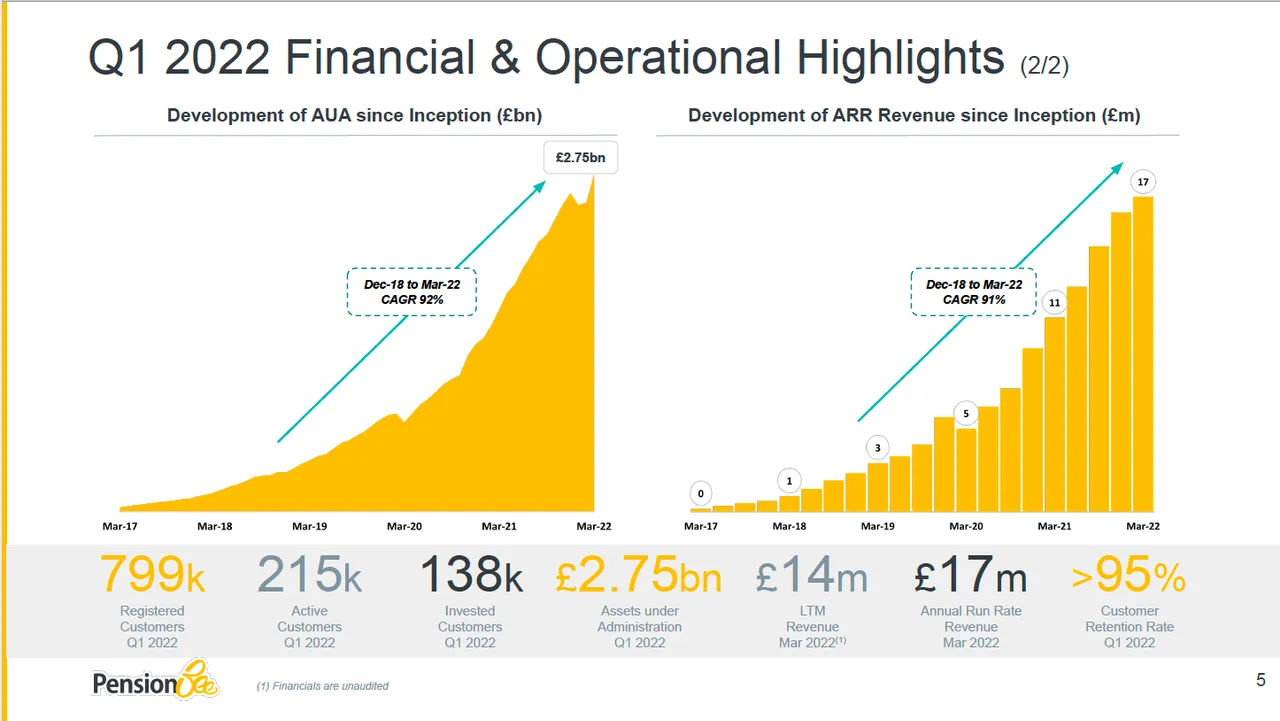Click 'Active Customers Q1 2022' caption
Image resolution: width=1280 pixels, height=721 pixels.
click(x=309, y=627)
